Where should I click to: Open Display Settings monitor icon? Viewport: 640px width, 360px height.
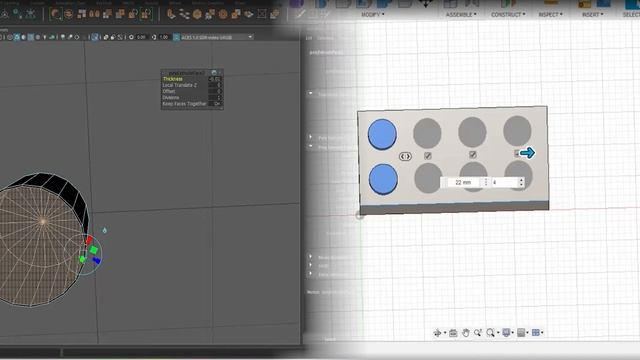coord(506,333)
